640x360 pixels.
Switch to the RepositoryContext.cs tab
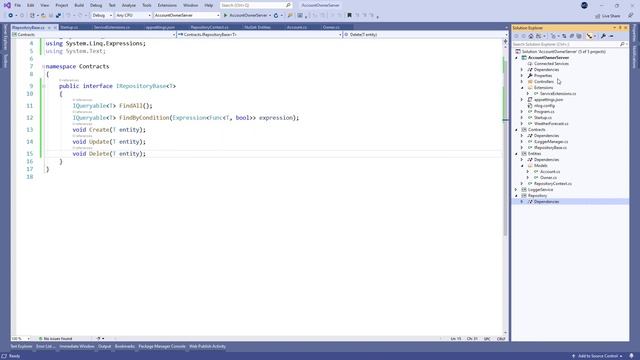click(209, 27)
